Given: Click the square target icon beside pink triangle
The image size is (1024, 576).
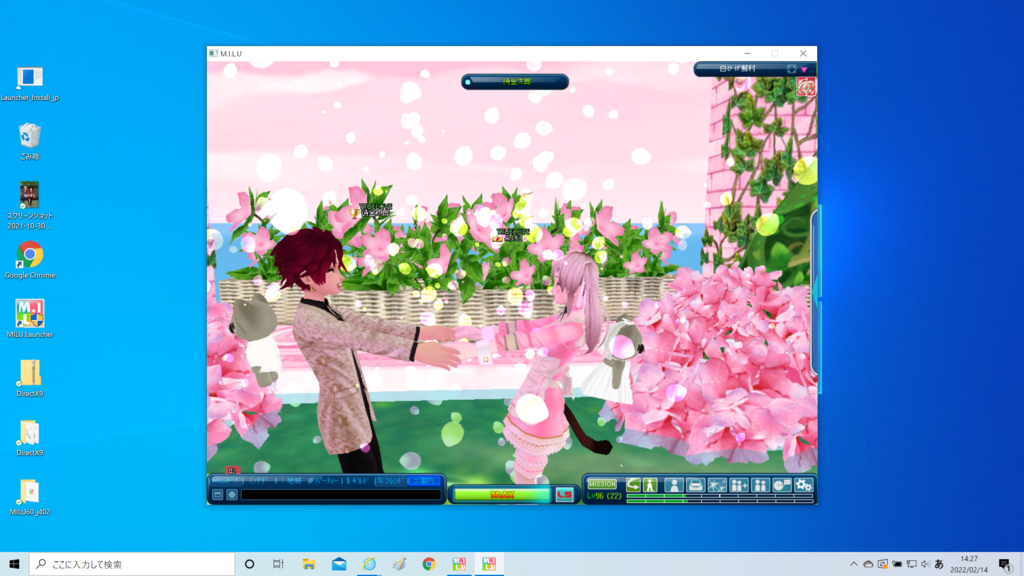Looking at the screenshot, I should [792, 69].
